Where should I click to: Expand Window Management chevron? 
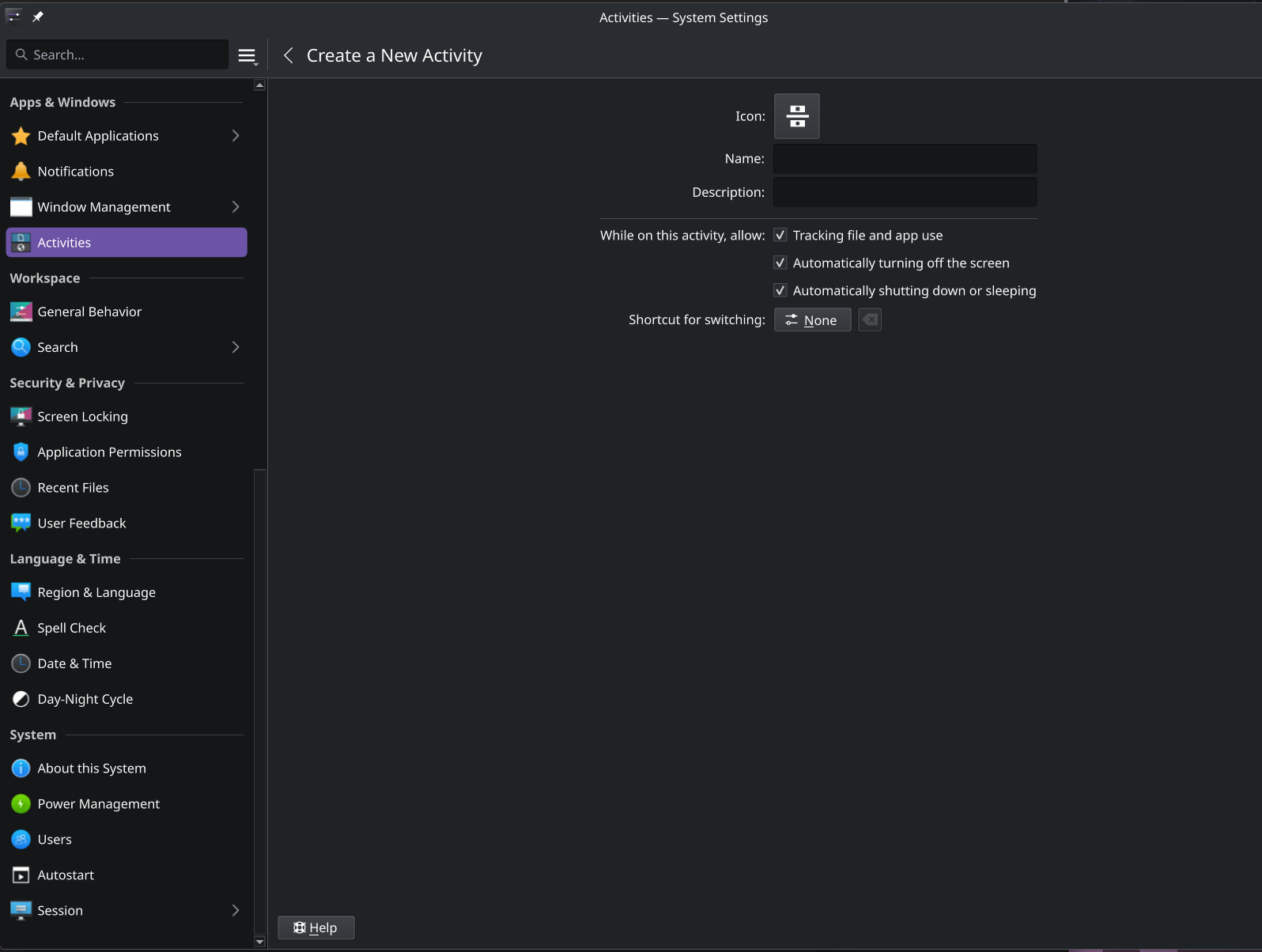click(235, 207)
